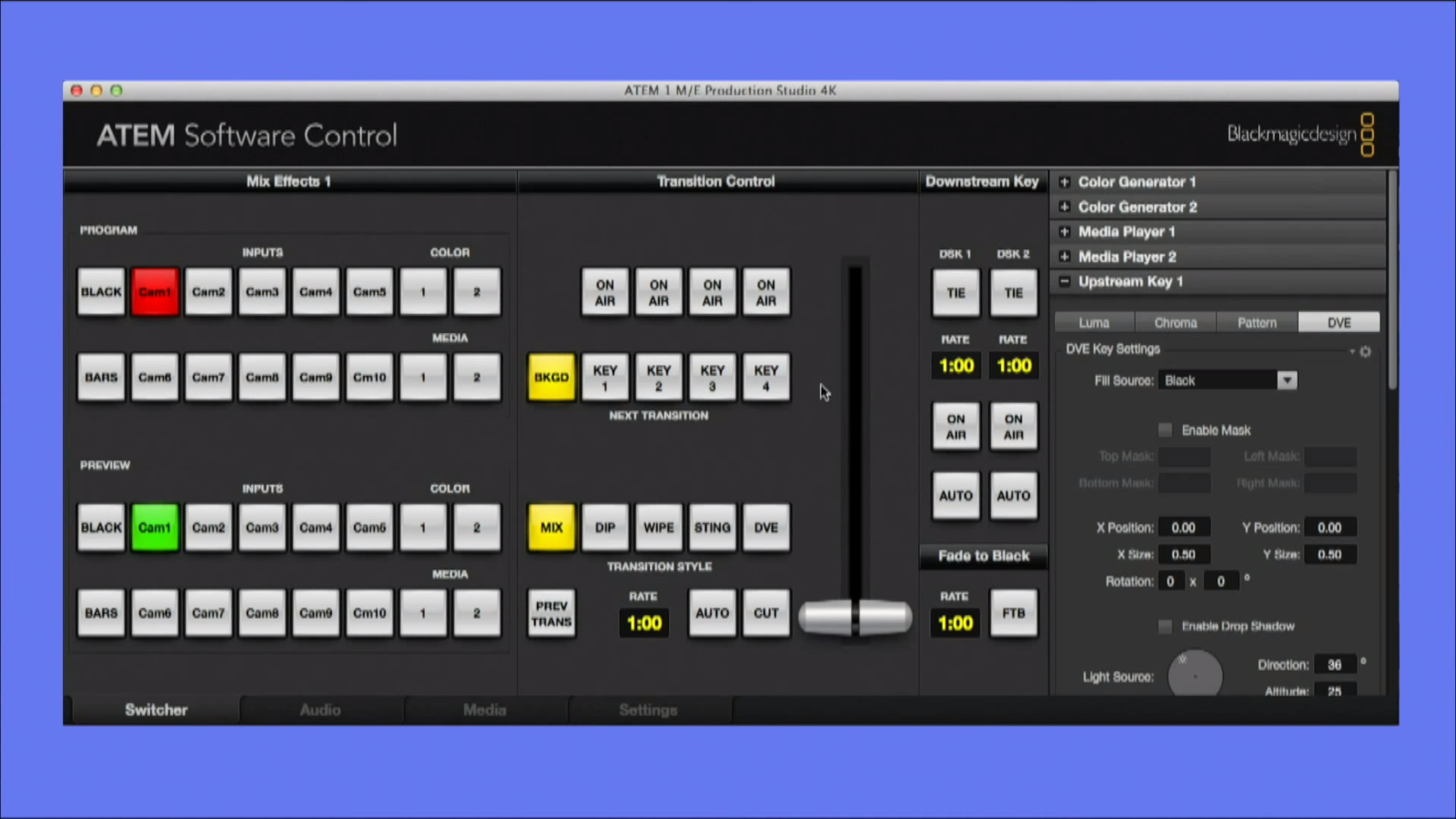Select STING transition style
Image resolution: width=1456 pixels, height=819 pixels.
[713, 528]
